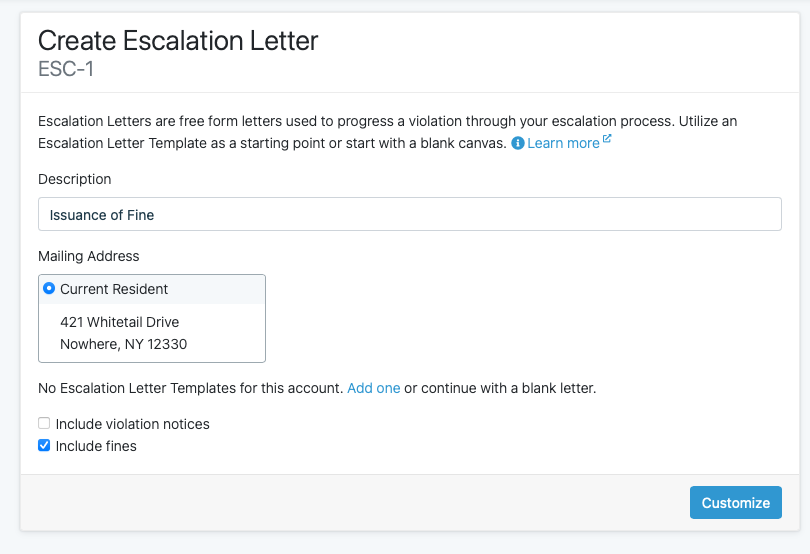Click the Include fines label text
This screenshot has width=810, height=554.
click(x=96, y=446)
